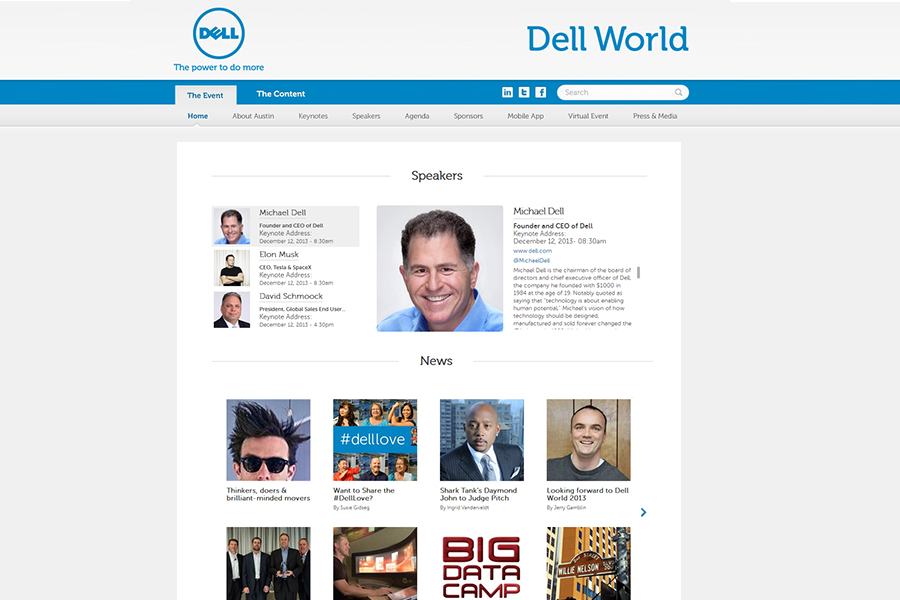
Task: Switch to The Content tab
Action: [281, 94]
